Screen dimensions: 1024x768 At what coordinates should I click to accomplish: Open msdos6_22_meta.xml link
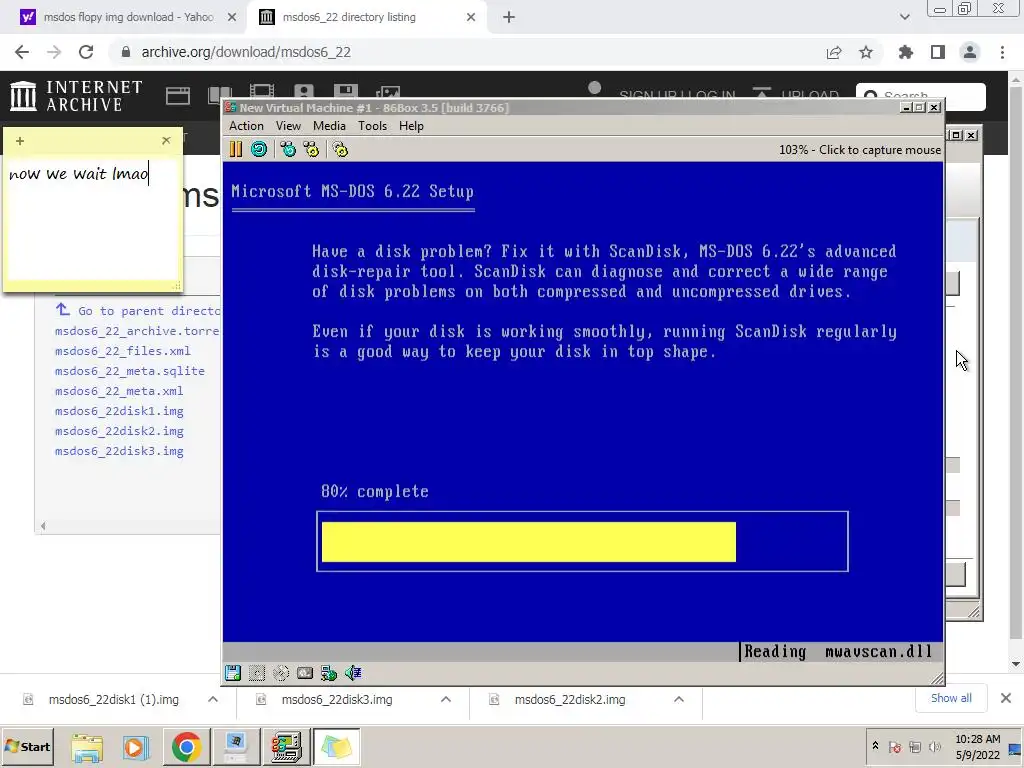pyautogui.click(x=119, y=391)
